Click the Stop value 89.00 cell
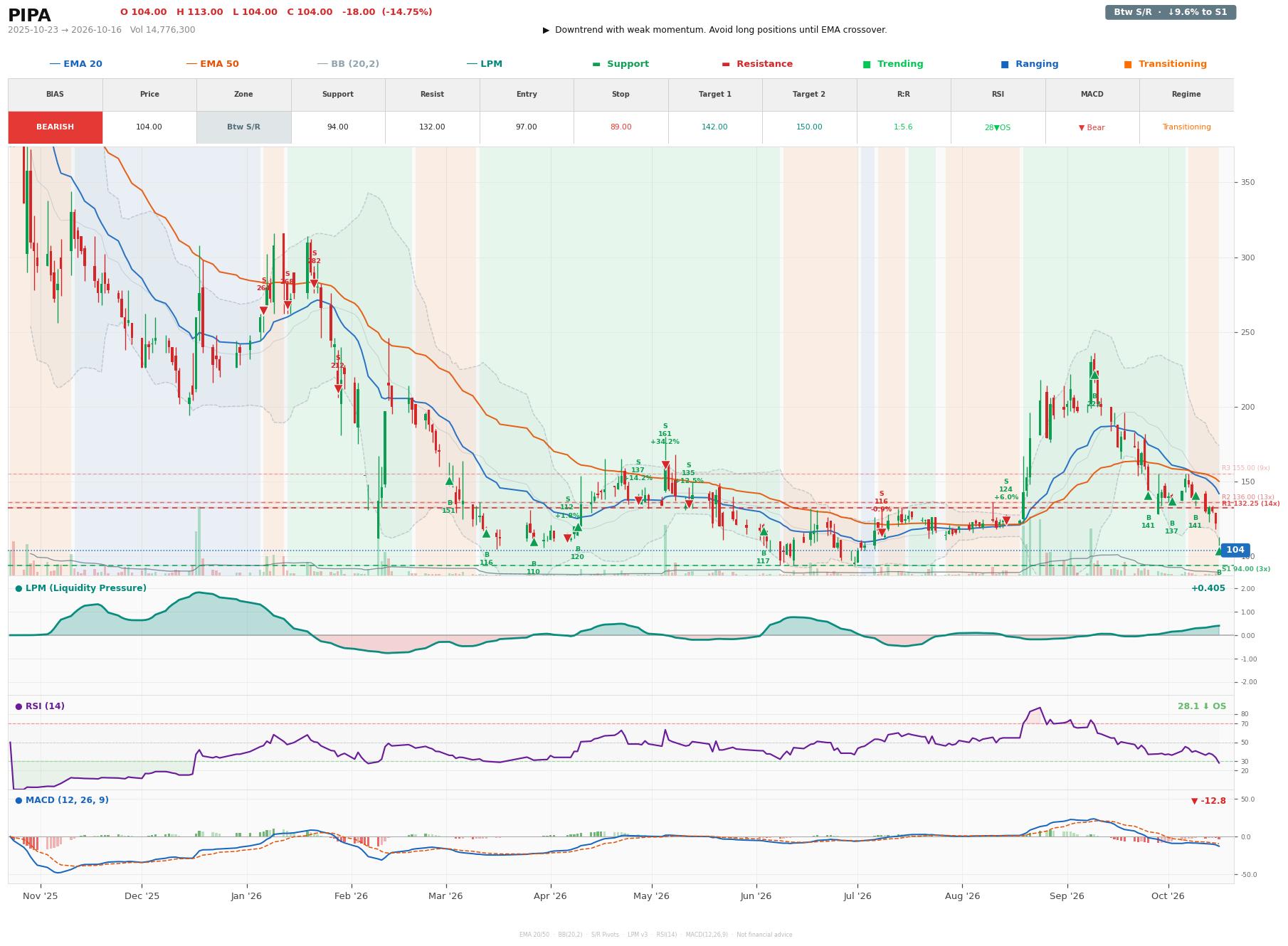This screenshot has width=1288, height=946. 621,127
